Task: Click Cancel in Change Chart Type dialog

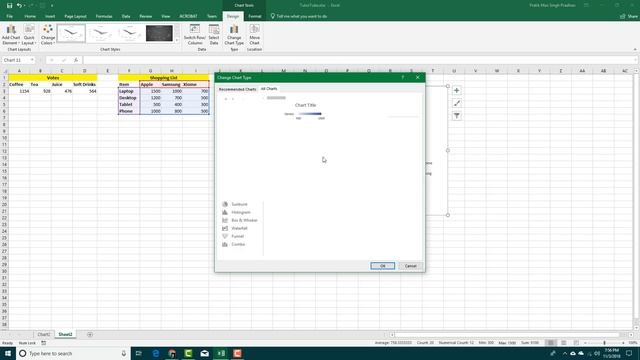Action: 411,266
